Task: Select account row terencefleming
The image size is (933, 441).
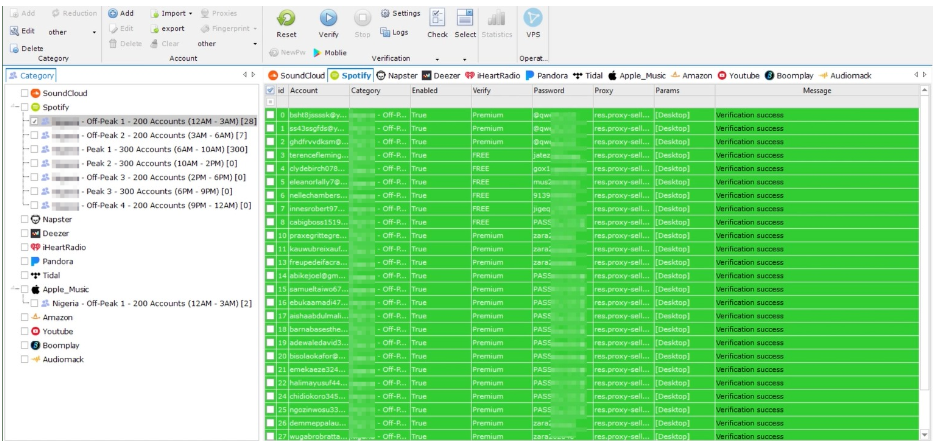Action: click(593, 155)
